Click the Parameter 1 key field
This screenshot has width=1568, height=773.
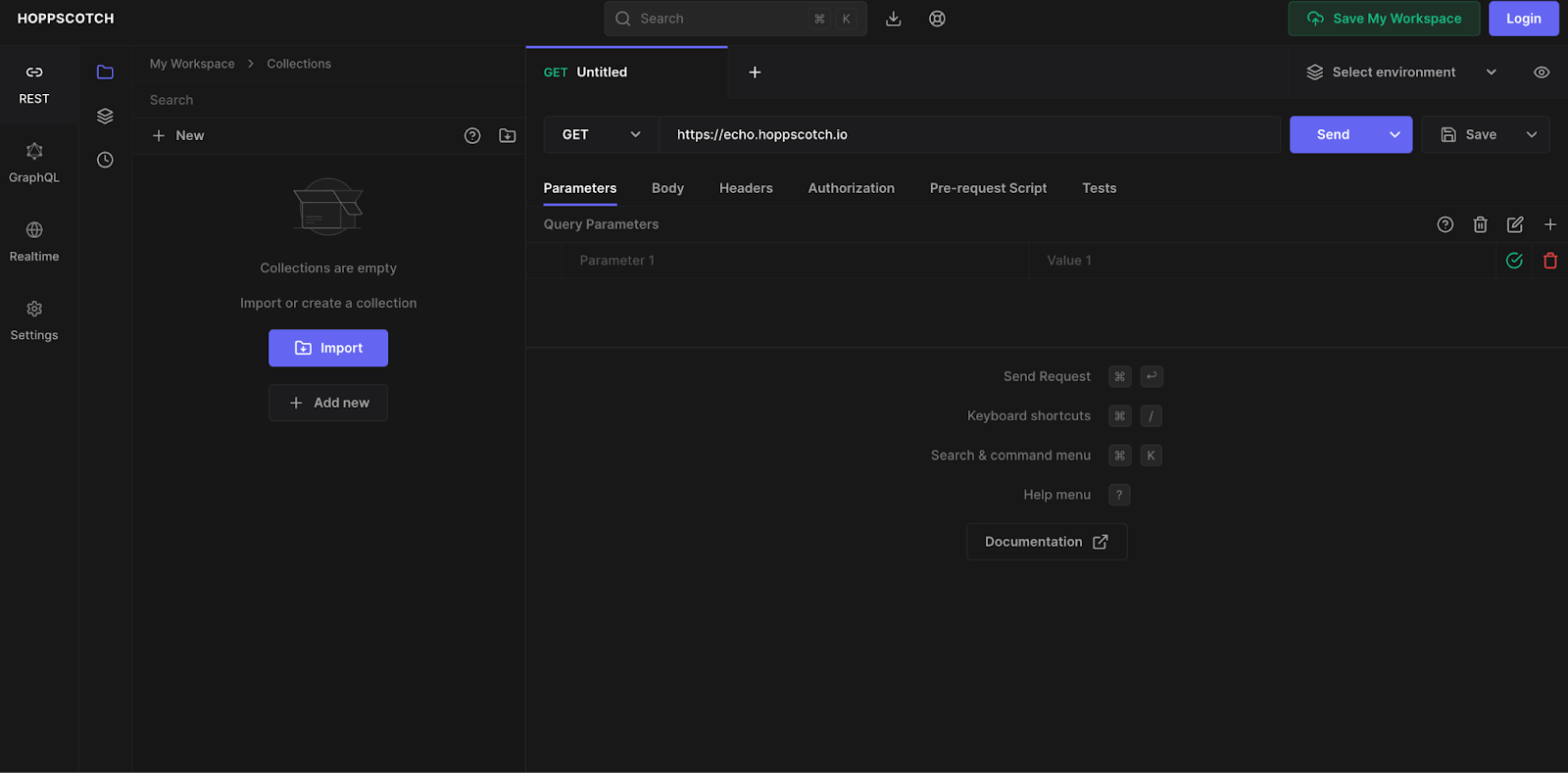(x=795, y=261)
